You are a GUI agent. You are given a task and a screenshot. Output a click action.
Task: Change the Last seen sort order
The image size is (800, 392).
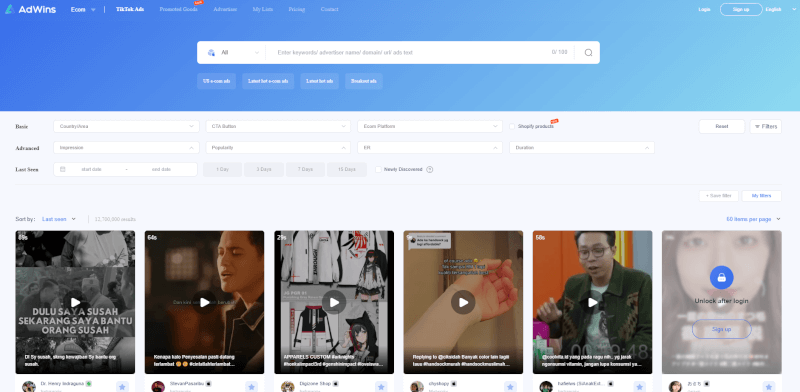pos(59,219)
